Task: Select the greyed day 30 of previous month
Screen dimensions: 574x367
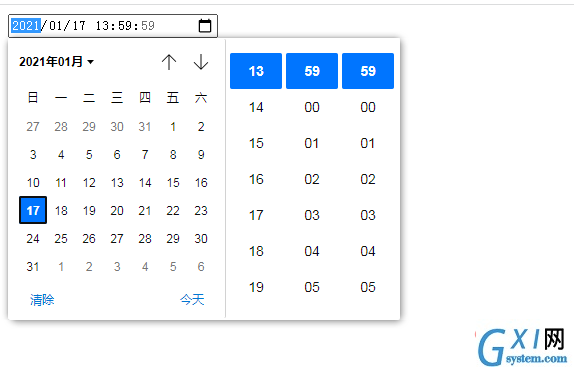Action: 117,127
